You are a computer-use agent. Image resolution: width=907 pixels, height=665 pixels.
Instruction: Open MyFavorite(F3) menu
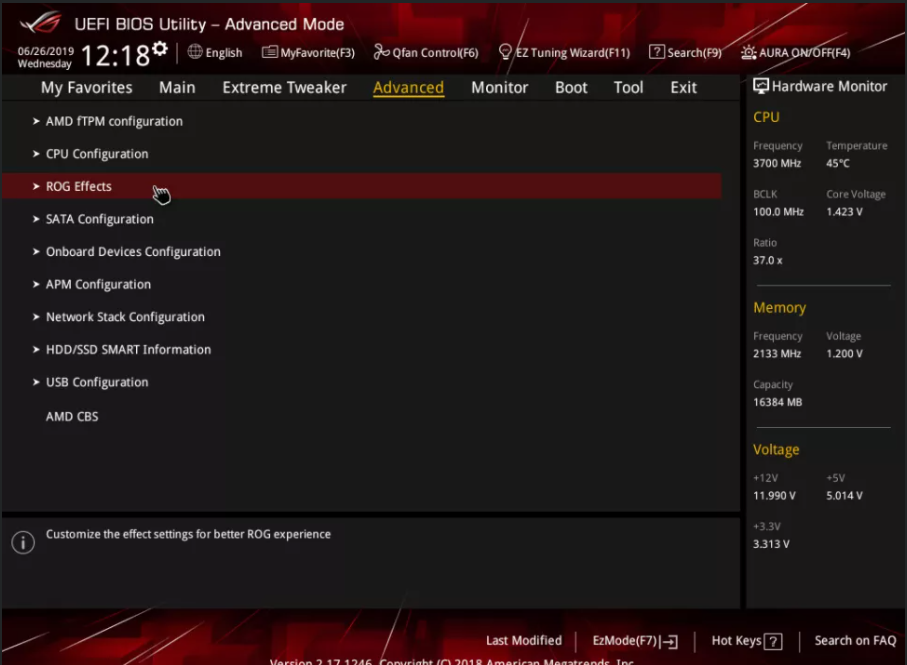318,53
